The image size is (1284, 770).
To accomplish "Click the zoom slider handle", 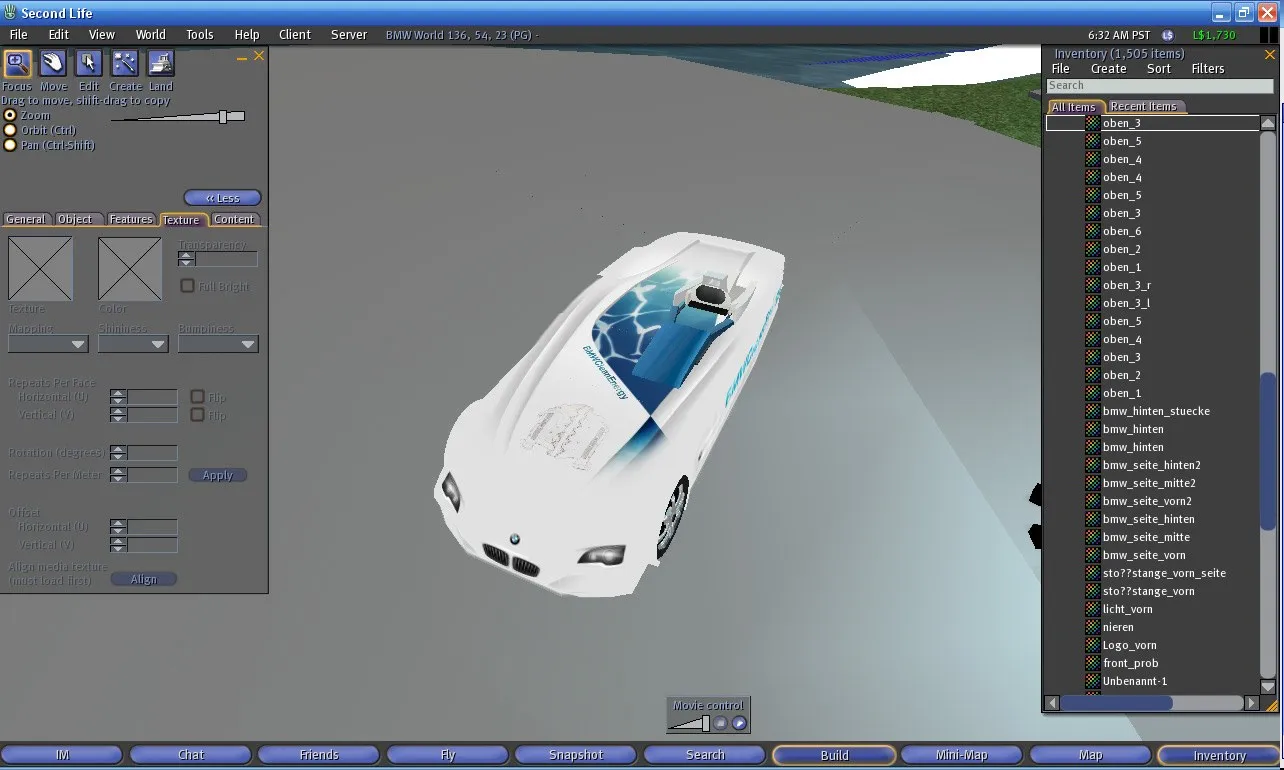I will [223, 117].
